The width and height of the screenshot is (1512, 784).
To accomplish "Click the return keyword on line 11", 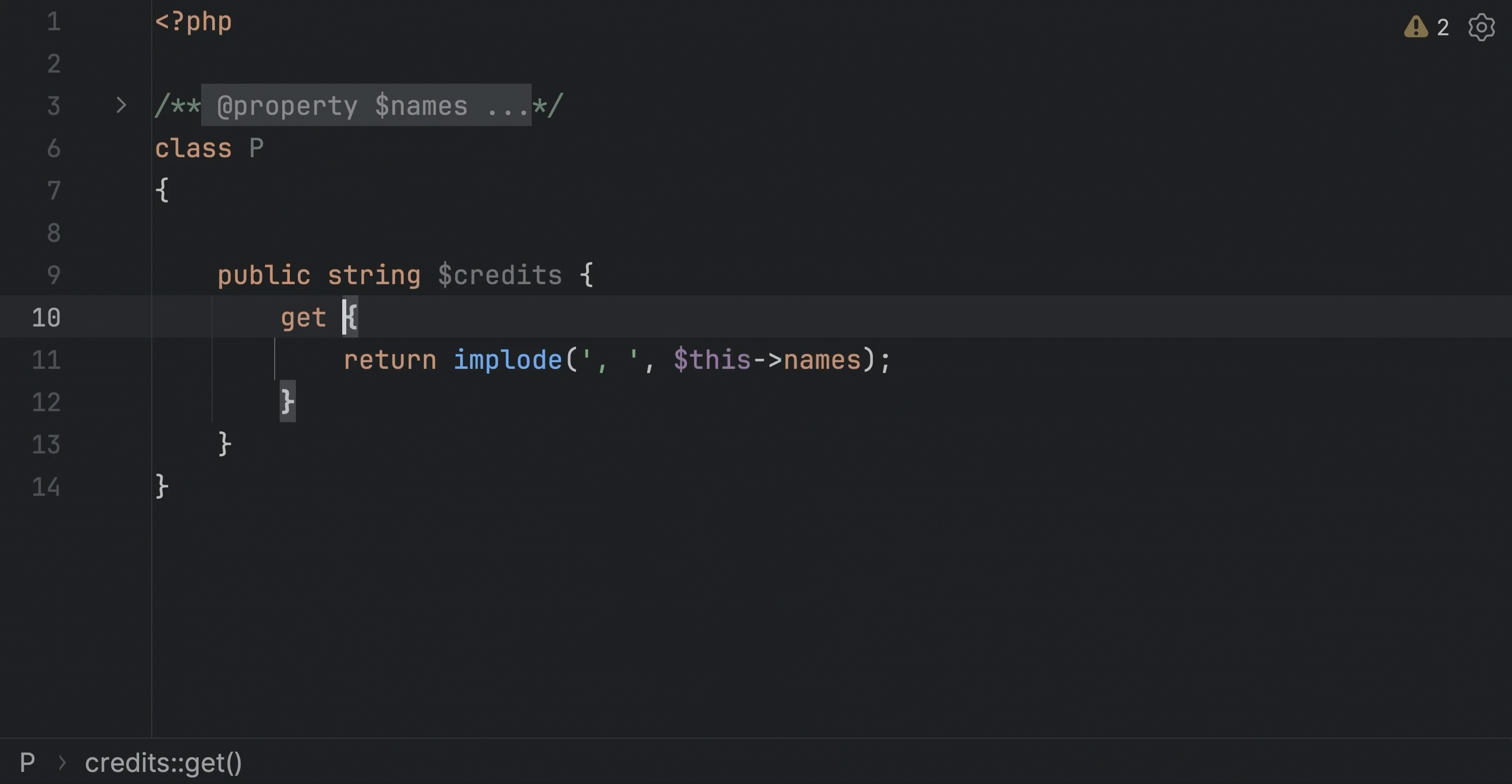I will pyautogui.click(x=390, y=360).
